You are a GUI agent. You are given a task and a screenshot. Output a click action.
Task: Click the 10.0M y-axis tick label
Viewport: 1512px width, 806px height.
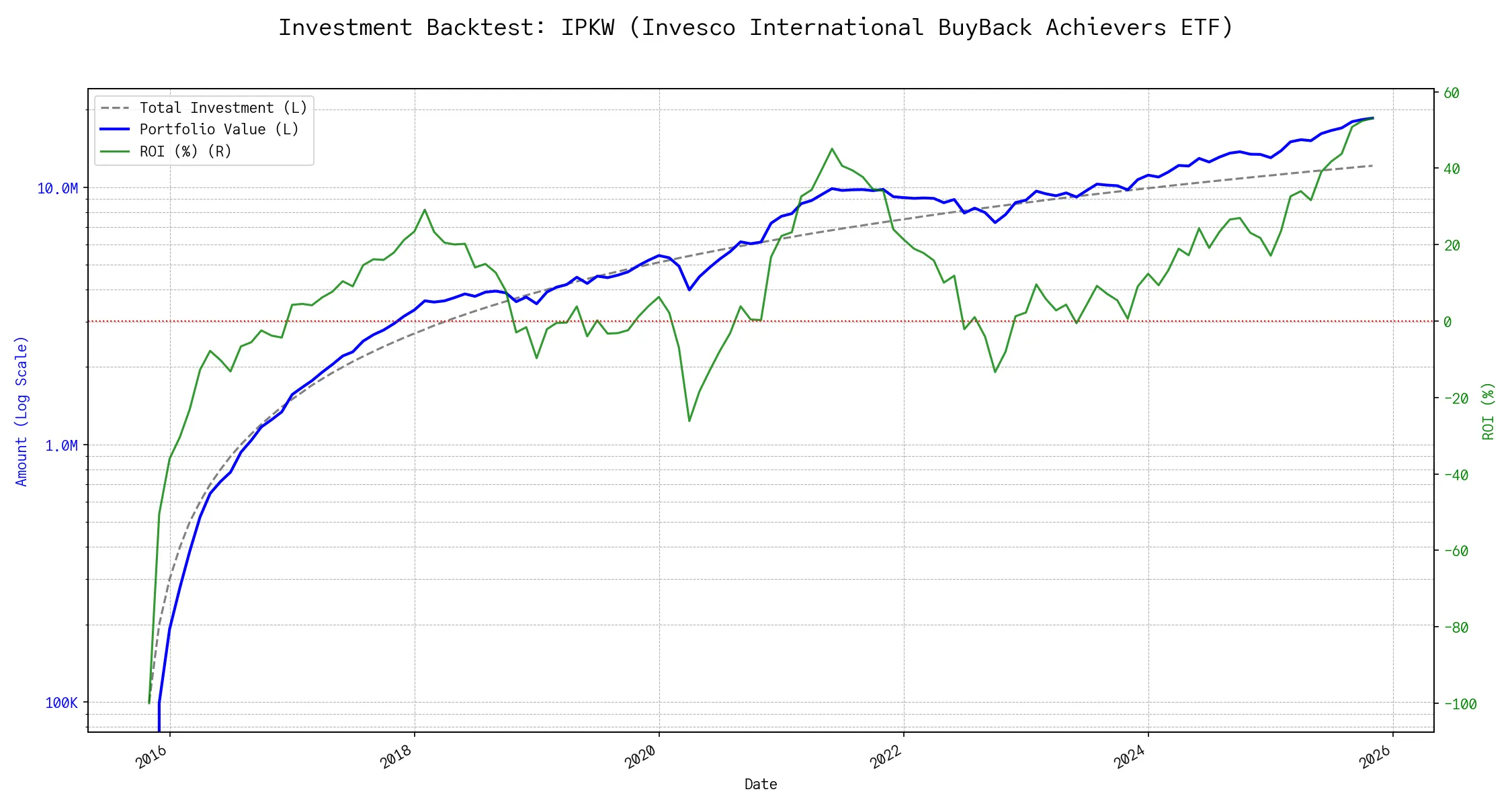click(x=57, y=189)
